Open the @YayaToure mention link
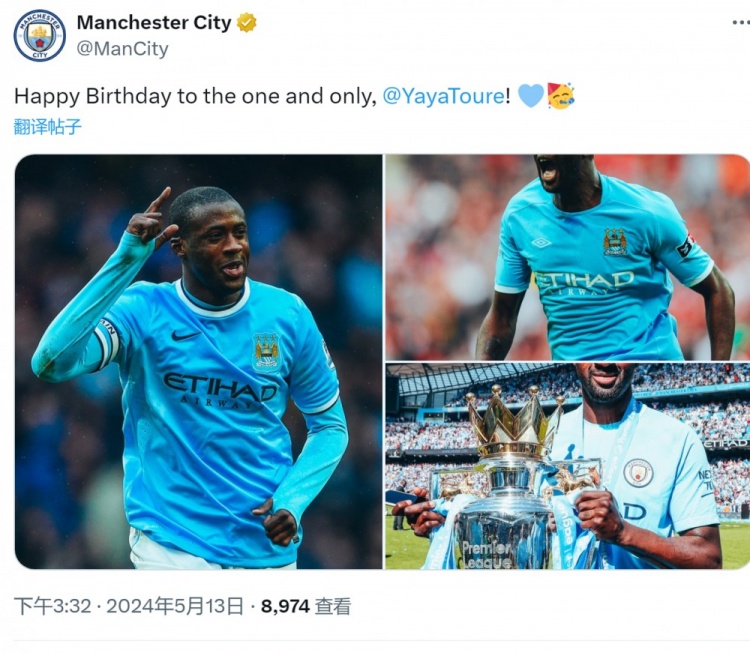 tap(443, 96)
